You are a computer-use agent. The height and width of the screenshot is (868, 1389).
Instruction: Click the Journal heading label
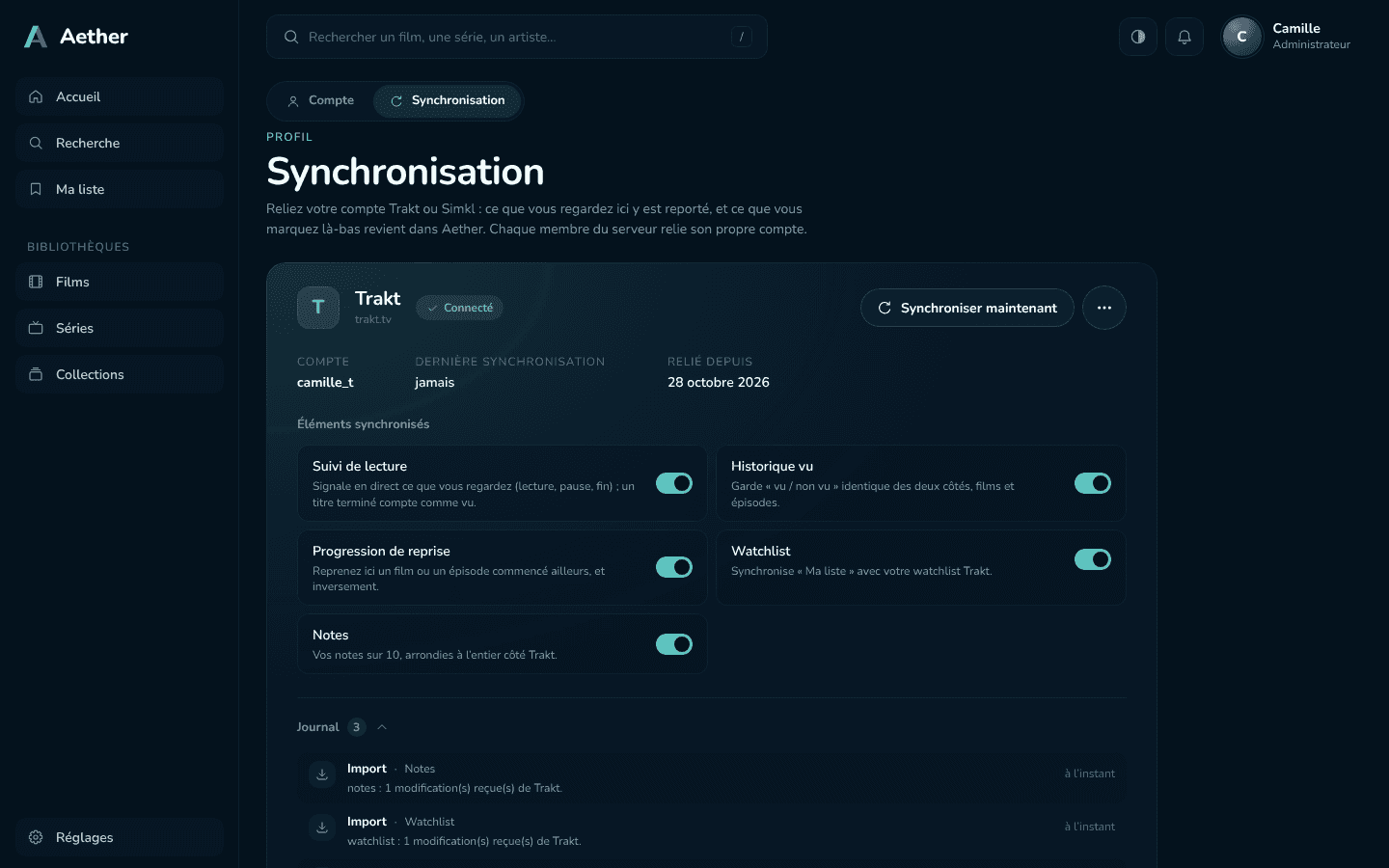tap(317, 727)
